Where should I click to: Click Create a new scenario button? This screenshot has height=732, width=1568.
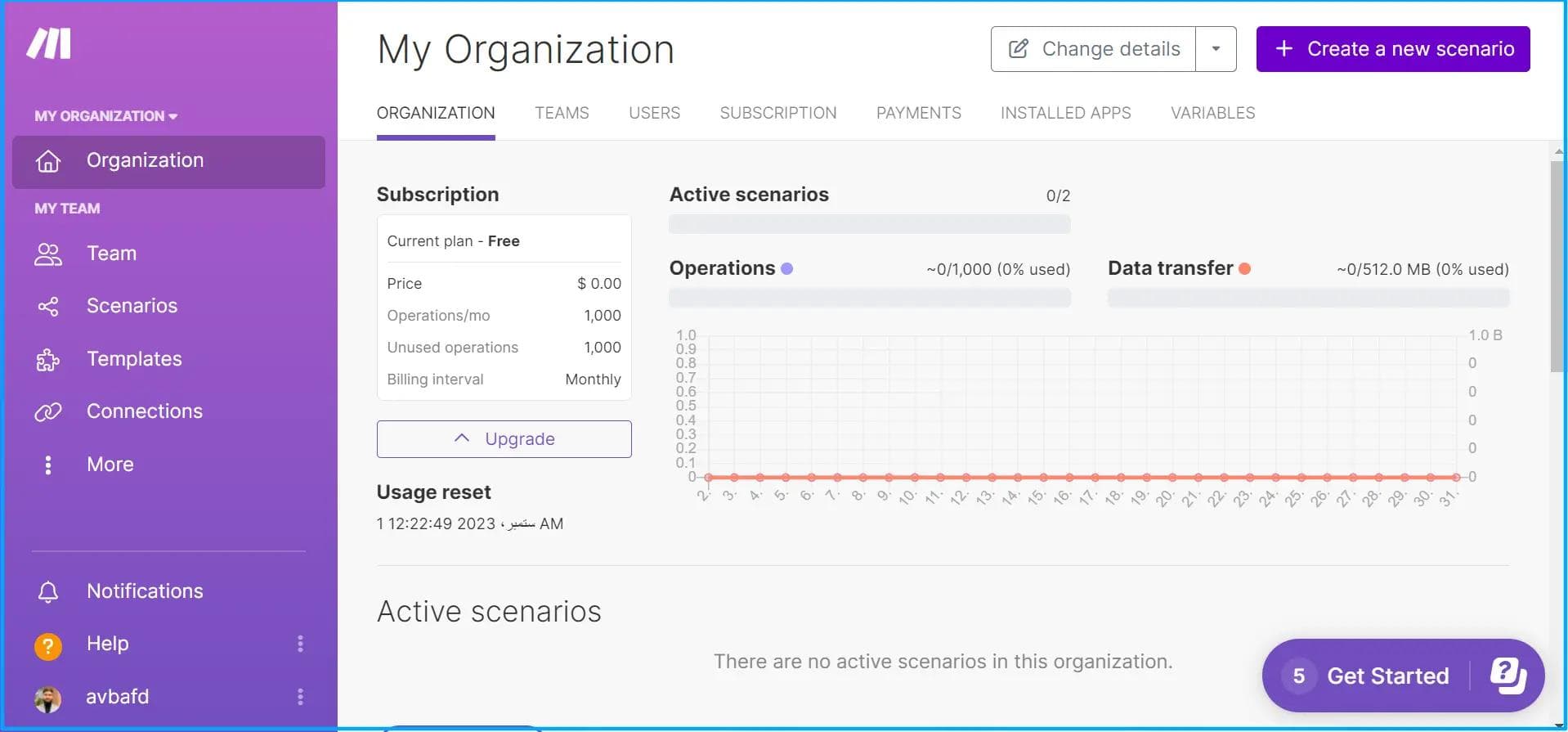[1392, 49]
